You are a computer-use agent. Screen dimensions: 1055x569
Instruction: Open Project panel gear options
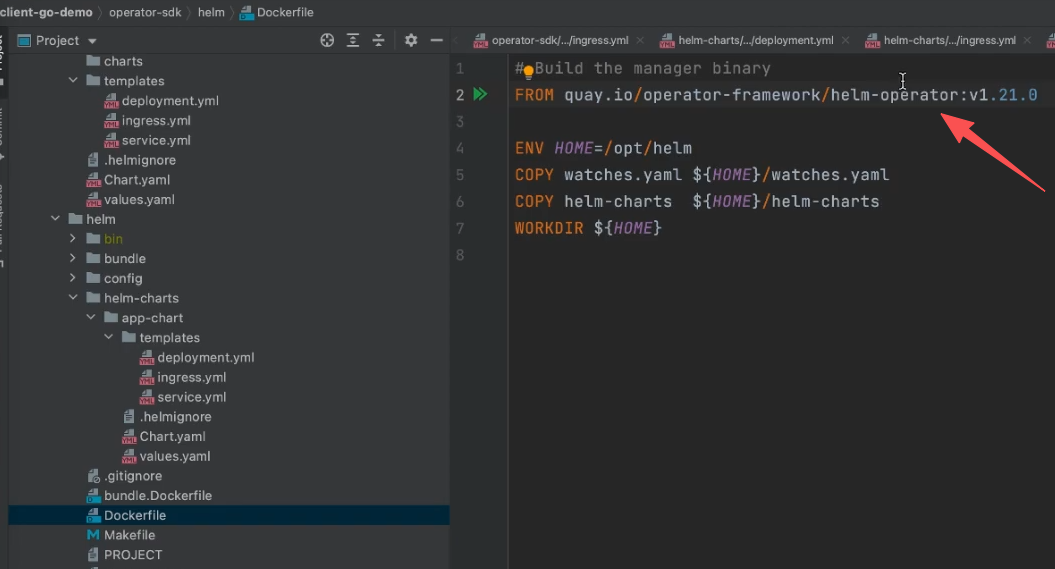pos(411,40)
